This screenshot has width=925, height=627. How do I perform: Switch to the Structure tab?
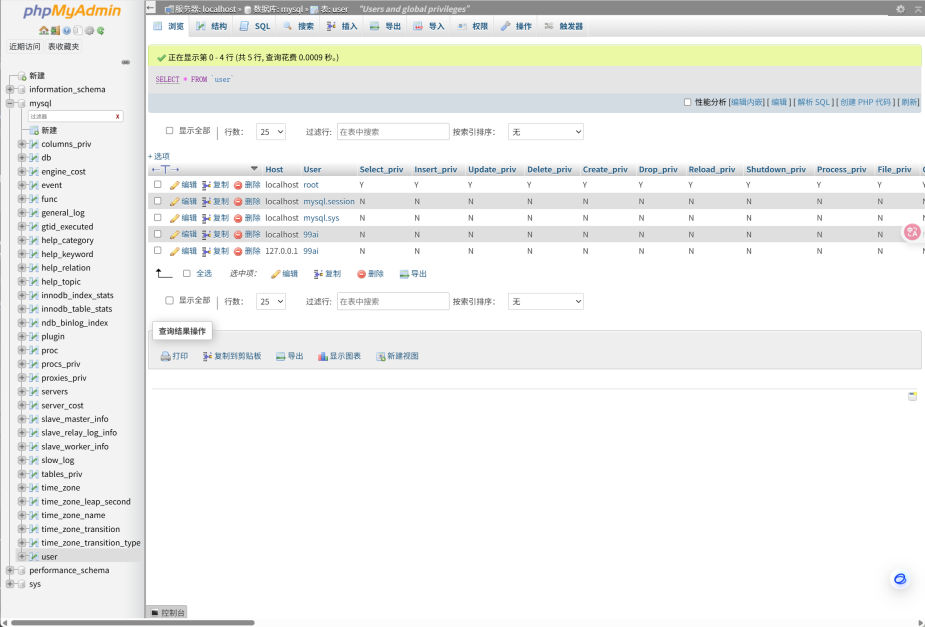[x=212, y=27]
